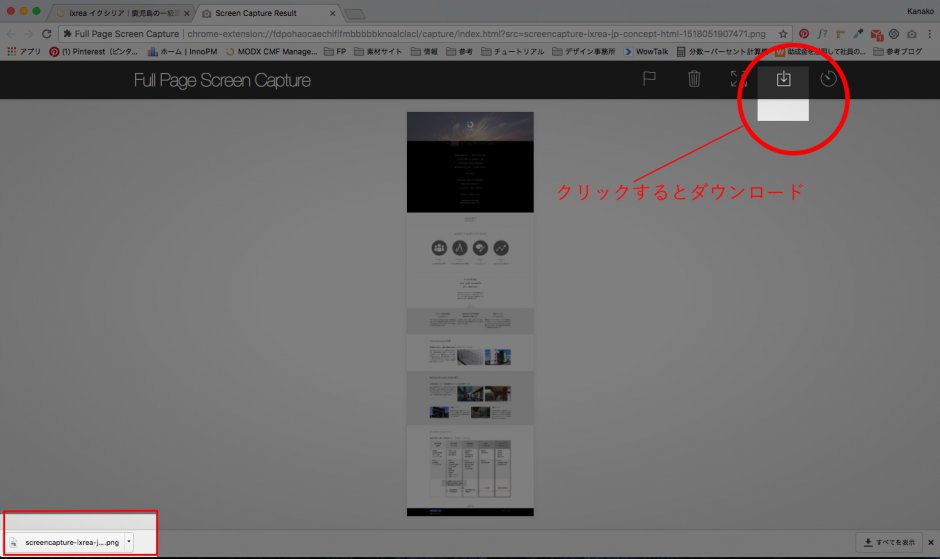Click the trash icon to delete capture
The height and width of the screenshot is (559, 940).
tap(694, 80)
